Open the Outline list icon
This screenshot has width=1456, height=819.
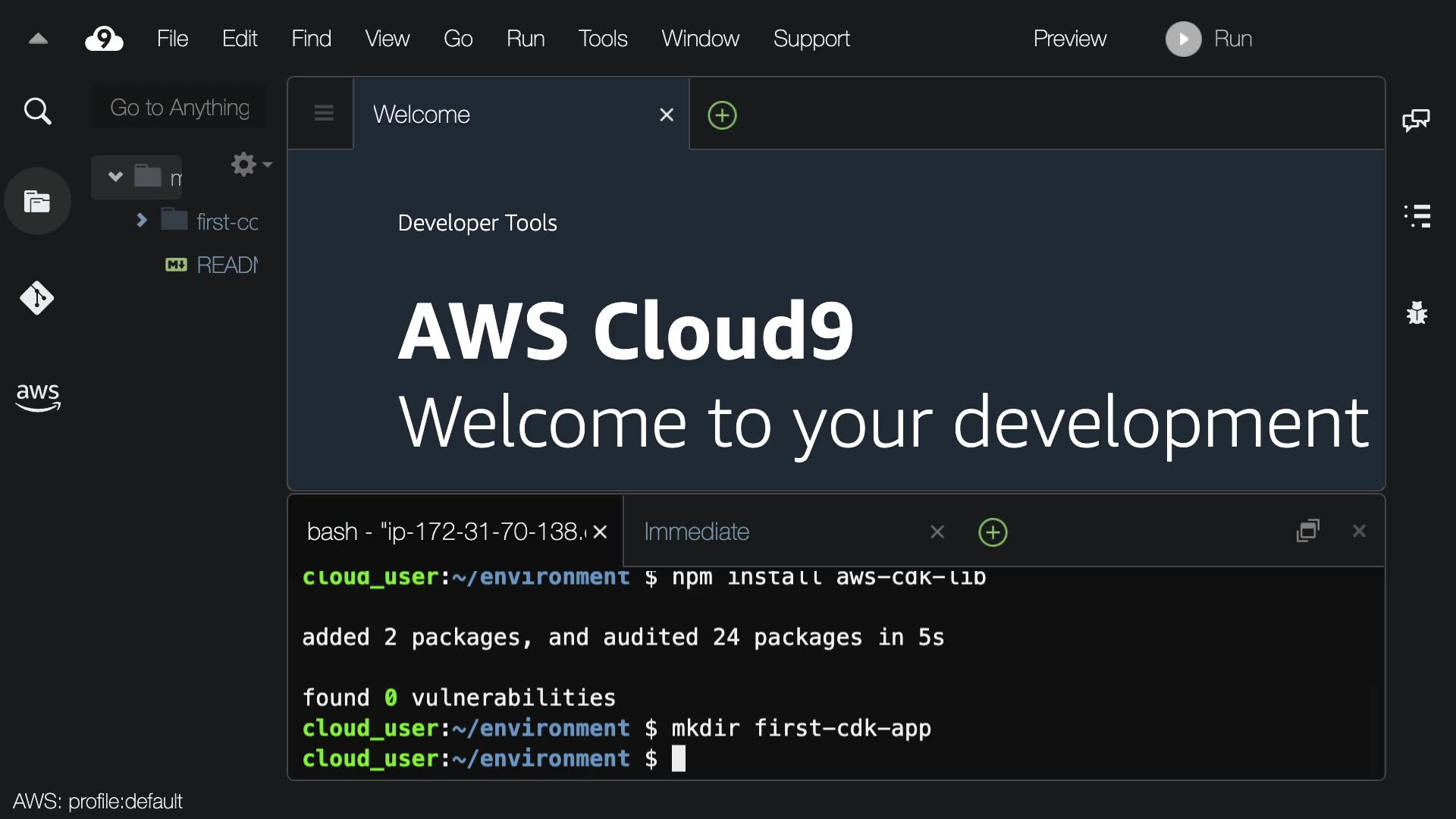[1417, 216]
